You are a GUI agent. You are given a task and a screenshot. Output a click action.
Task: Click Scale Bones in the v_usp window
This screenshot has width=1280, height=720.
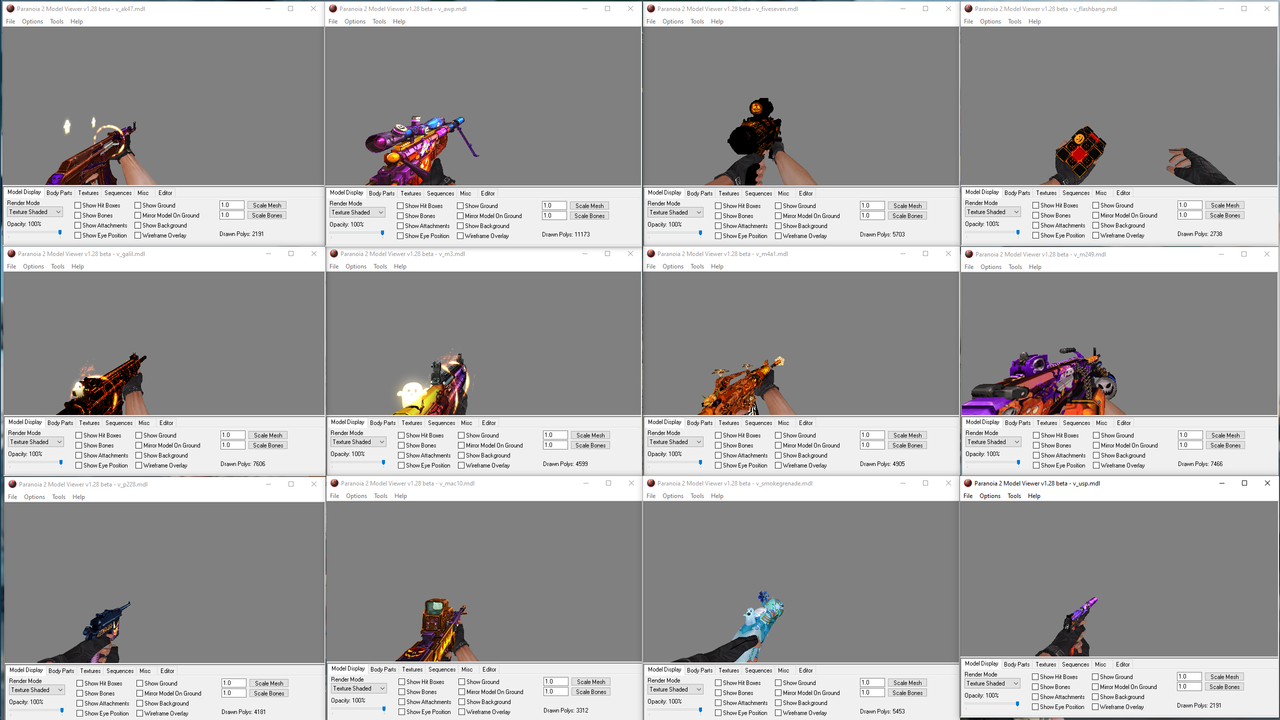pyautogui.click(x=1225, y=687)
